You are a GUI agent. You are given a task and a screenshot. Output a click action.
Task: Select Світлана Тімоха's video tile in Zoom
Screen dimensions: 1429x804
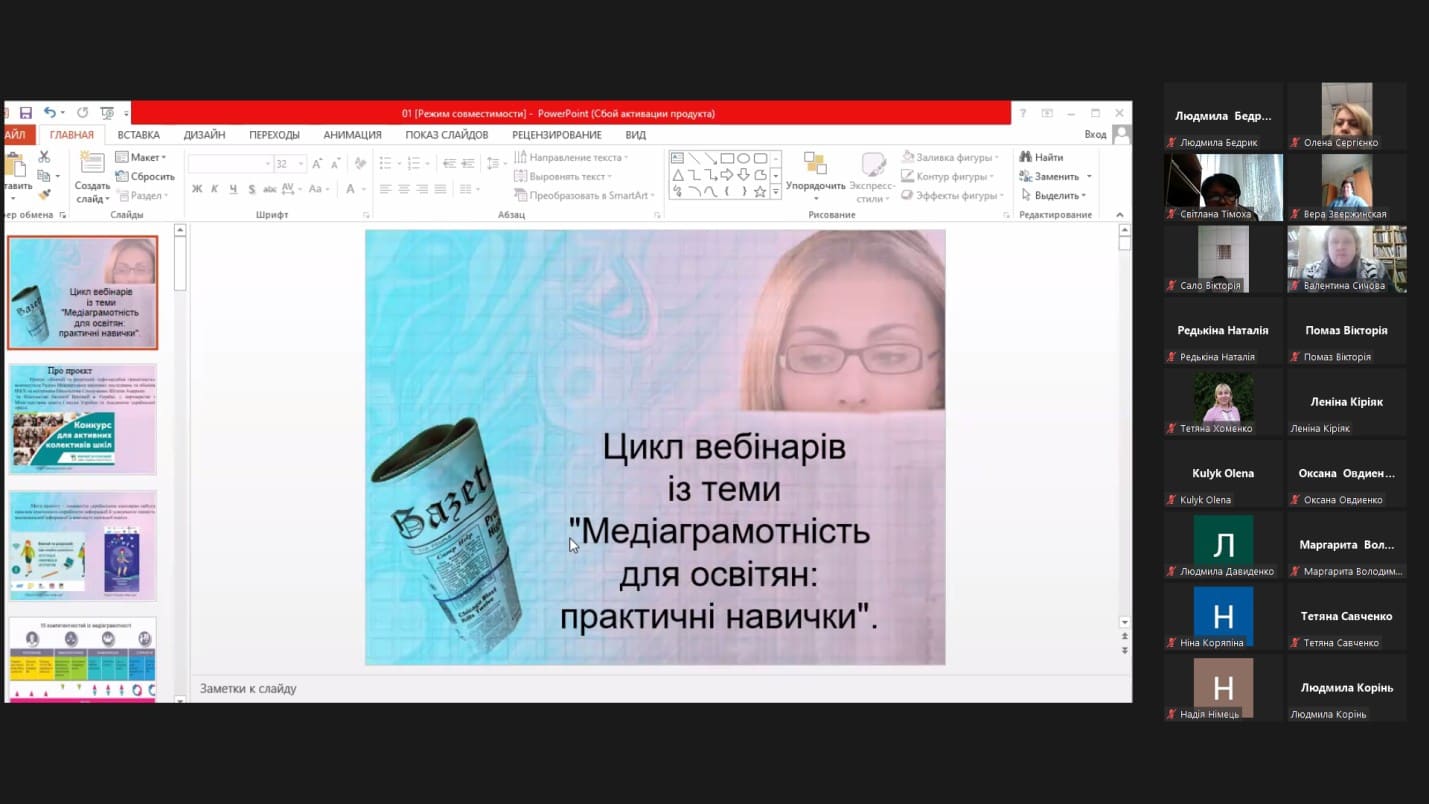pyautogui.click(x=1223, y=188)
